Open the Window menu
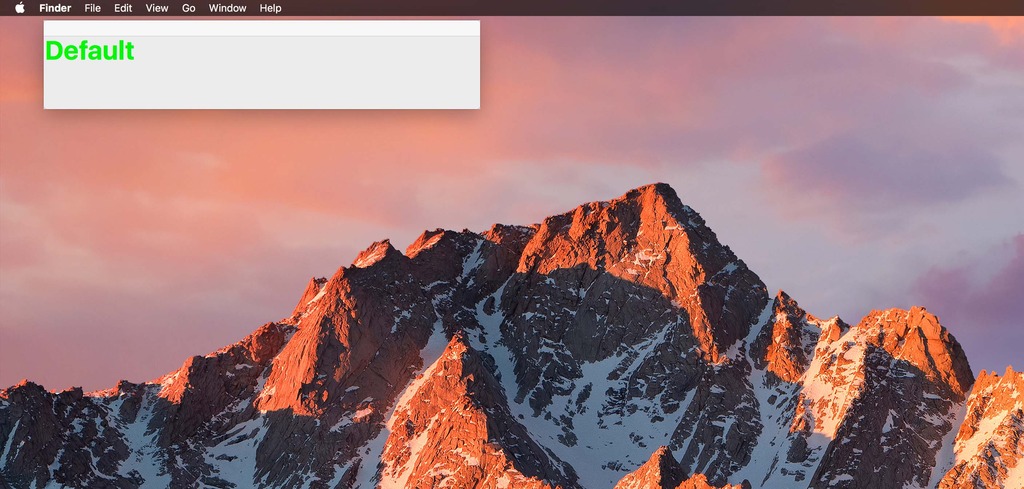 (x=227, y=8)
